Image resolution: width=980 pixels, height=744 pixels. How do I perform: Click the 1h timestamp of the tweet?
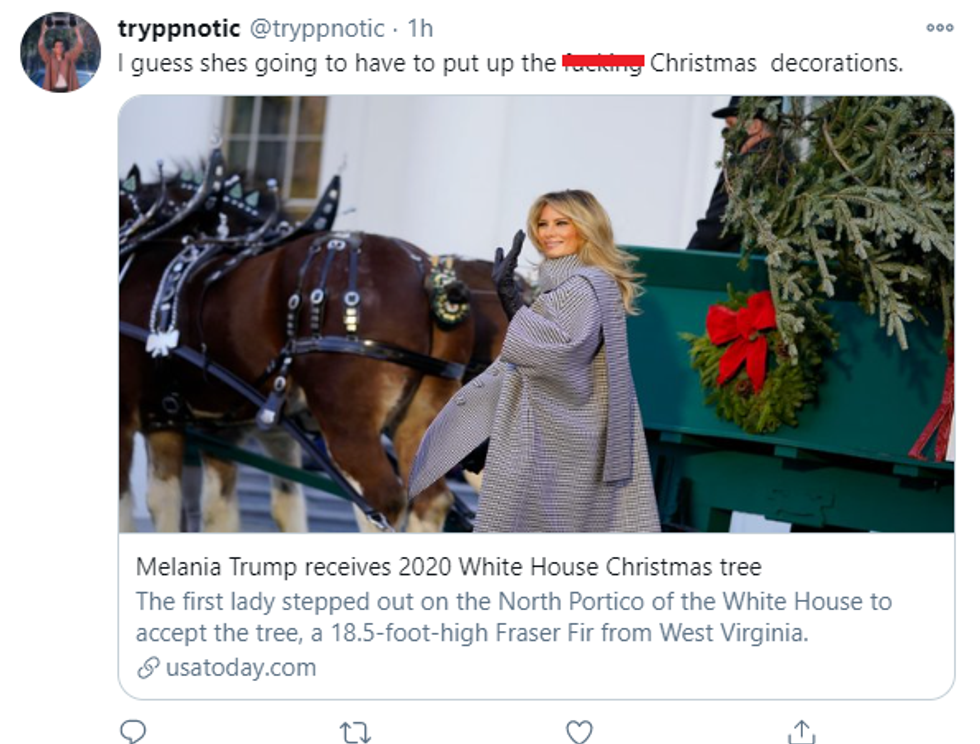[x=420, y=28]
